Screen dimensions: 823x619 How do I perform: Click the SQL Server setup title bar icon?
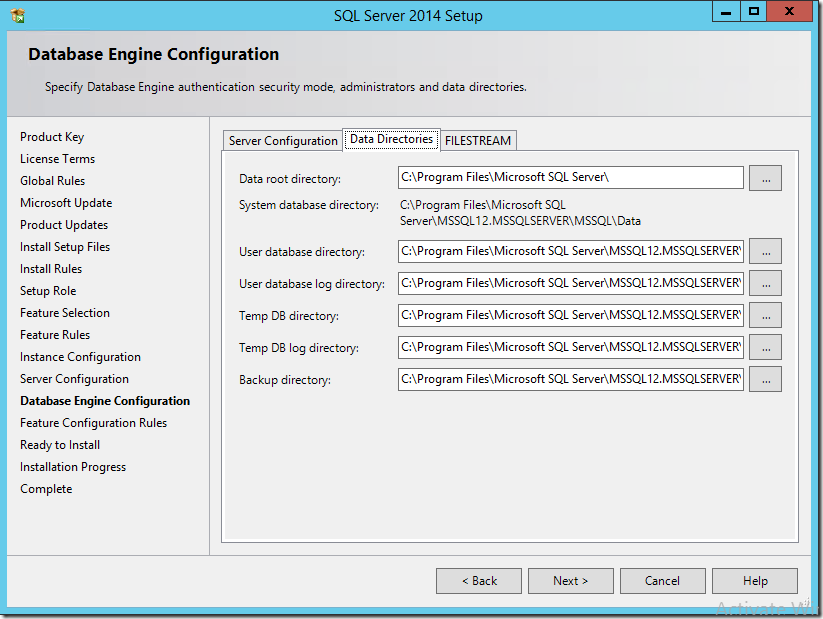[17, 15]
